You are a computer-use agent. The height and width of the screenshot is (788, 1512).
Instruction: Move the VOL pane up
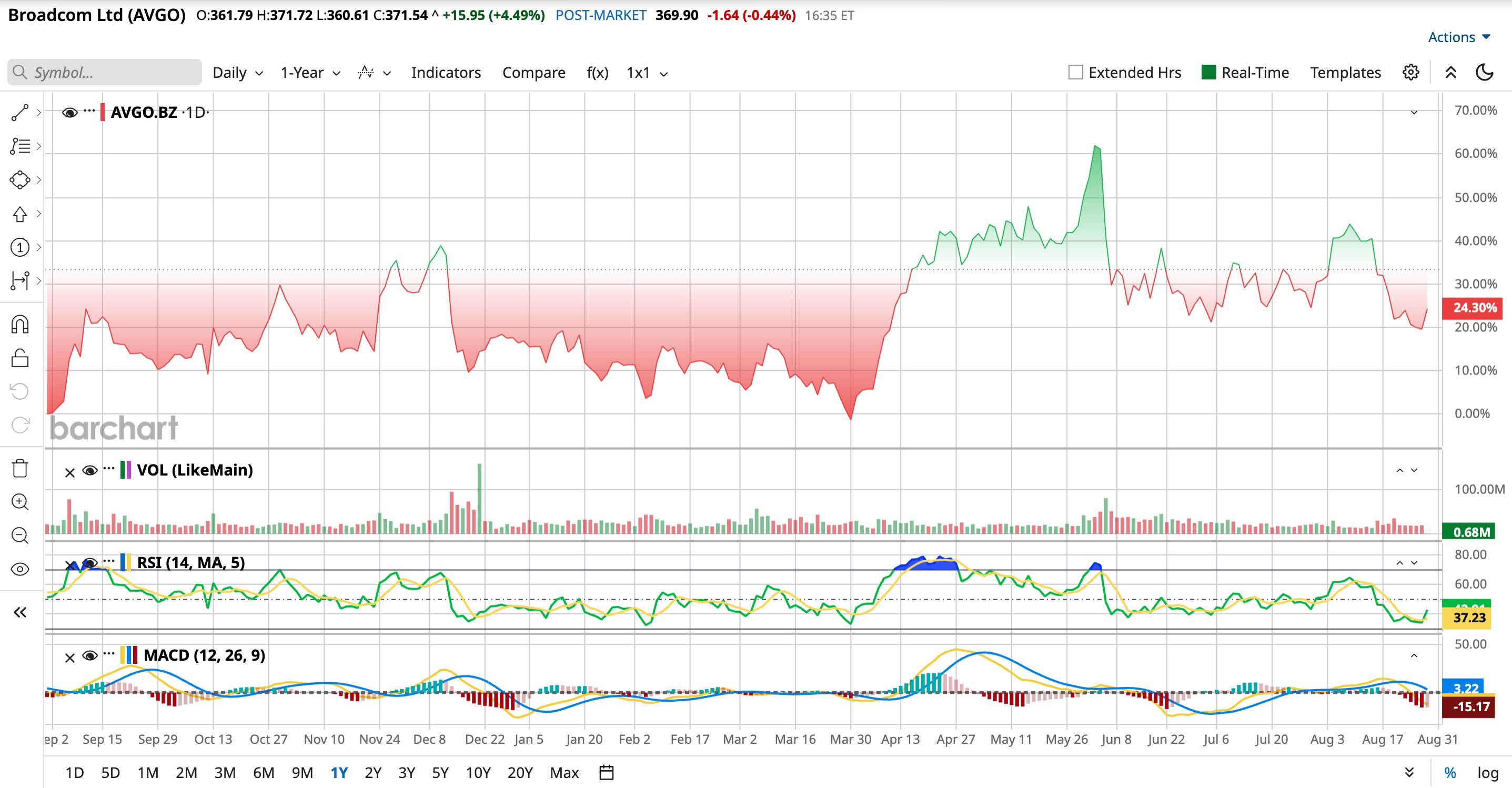[1400, 471]
